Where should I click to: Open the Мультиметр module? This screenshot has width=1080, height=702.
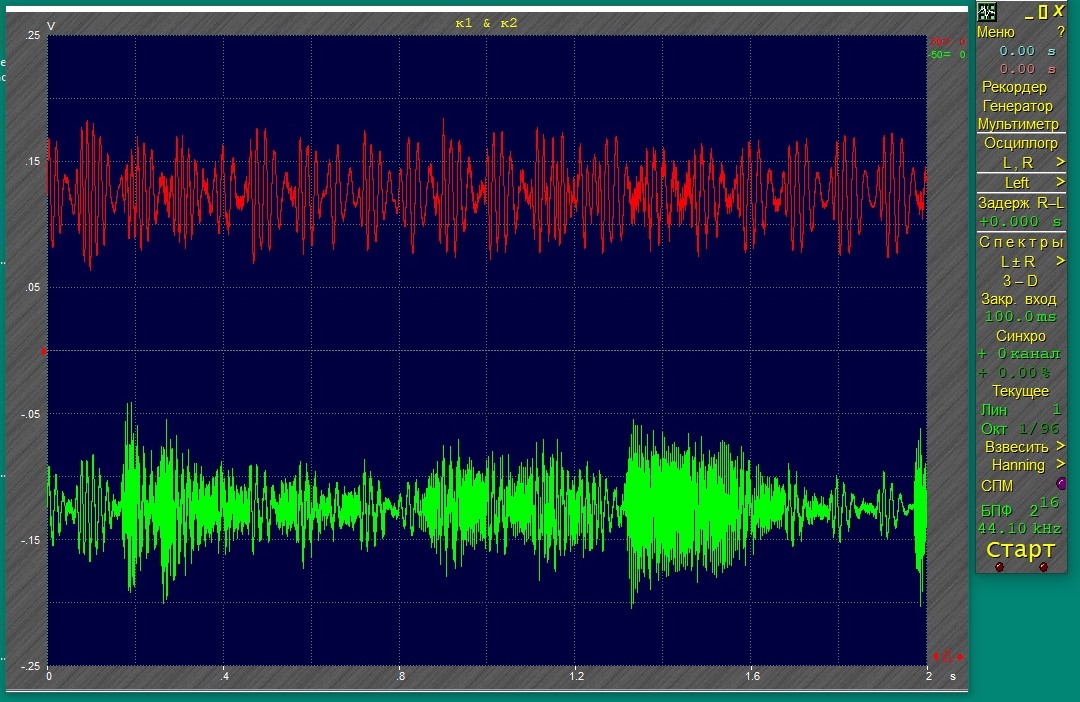point(1018,124)
